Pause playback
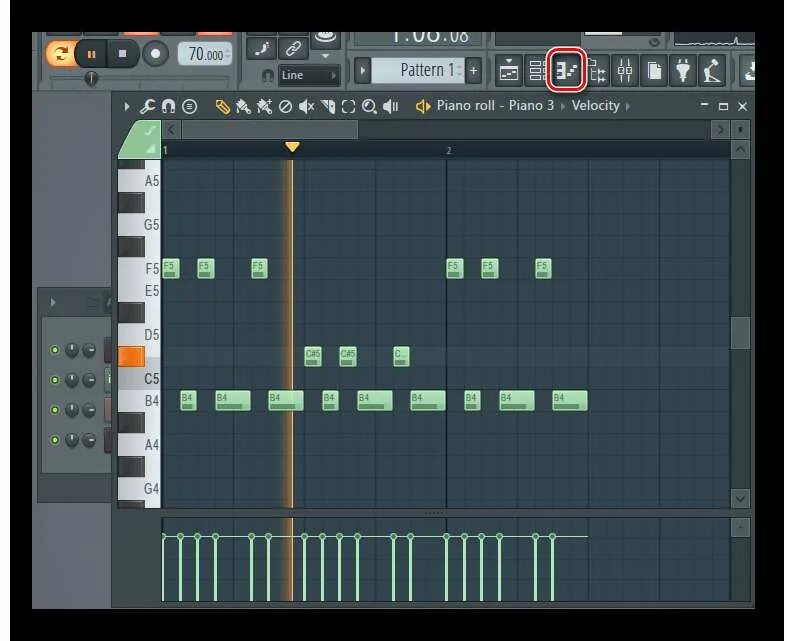Image resolution: width=787 pixels, height=641 pixels. [91, 54]
